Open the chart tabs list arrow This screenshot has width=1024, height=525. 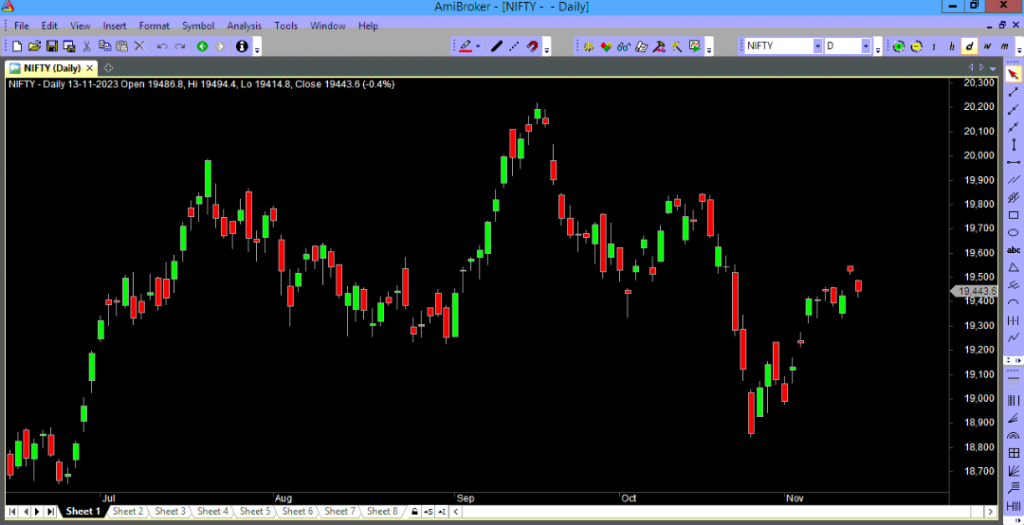coord(993,67)
